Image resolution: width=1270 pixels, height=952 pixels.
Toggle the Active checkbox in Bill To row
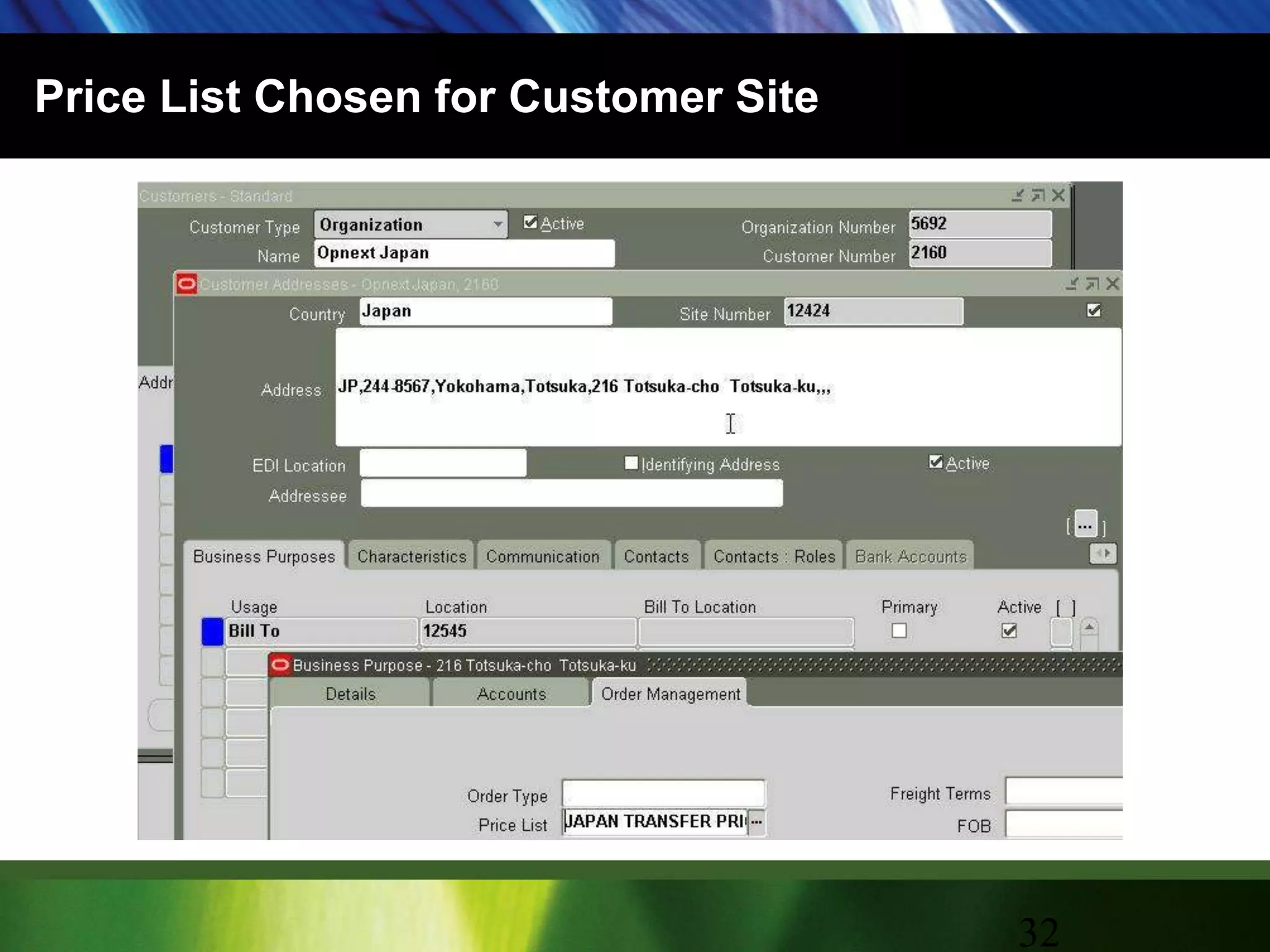(1009, 631)
